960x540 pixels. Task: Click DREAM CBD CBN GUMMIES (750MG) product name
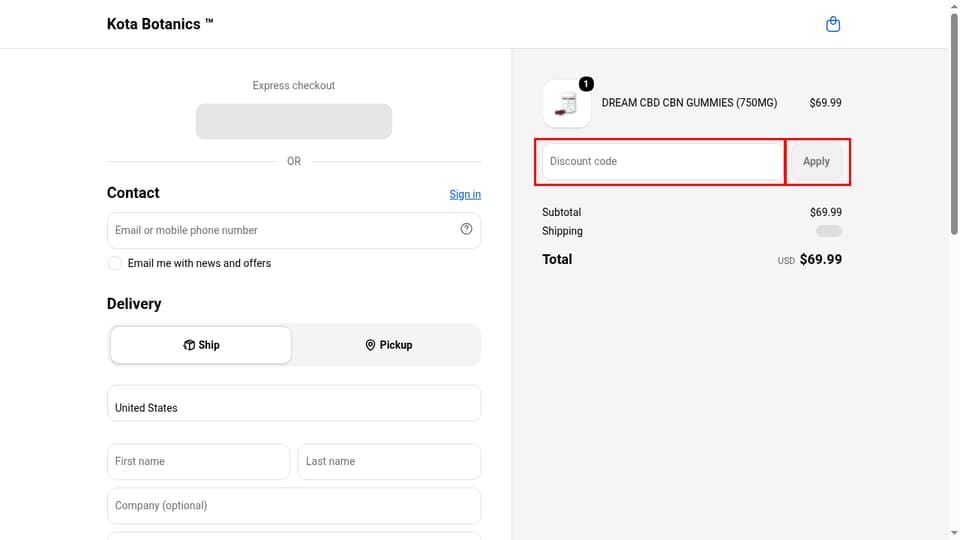[x=689, y=103]
